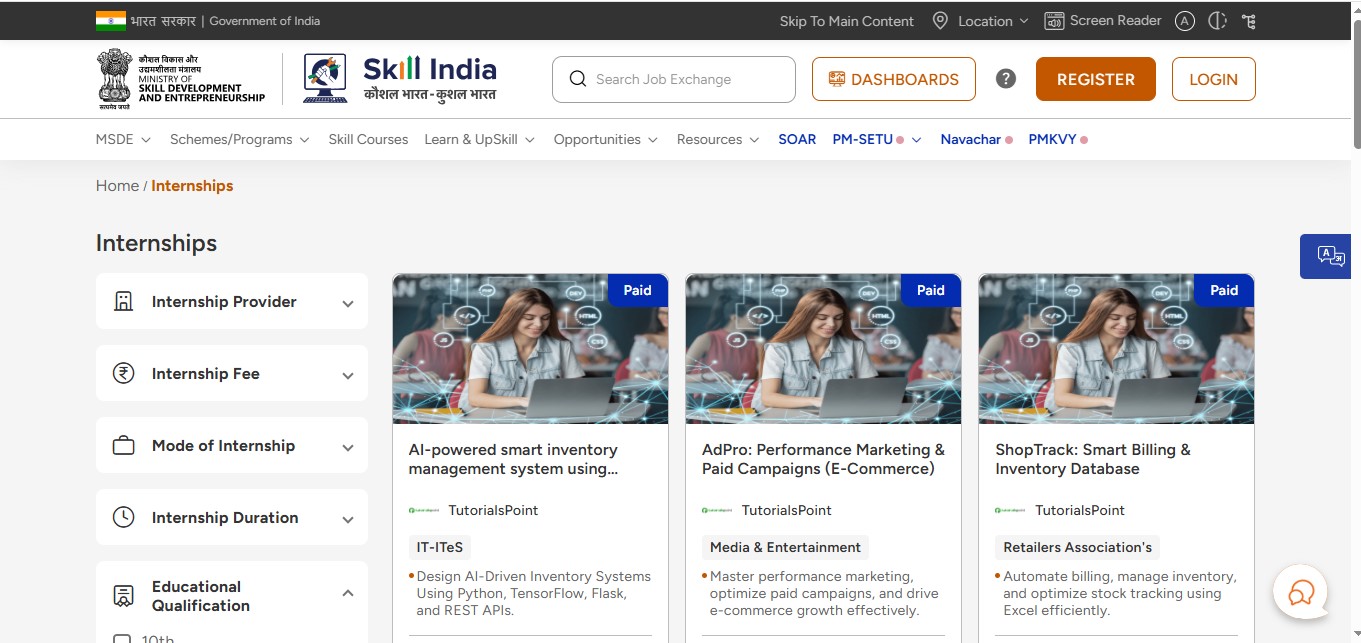Image resolution: width=1361 pixels, height=643 pixels.
Task: Go to Home via the breadcrumb
Action: pos(117,186)
